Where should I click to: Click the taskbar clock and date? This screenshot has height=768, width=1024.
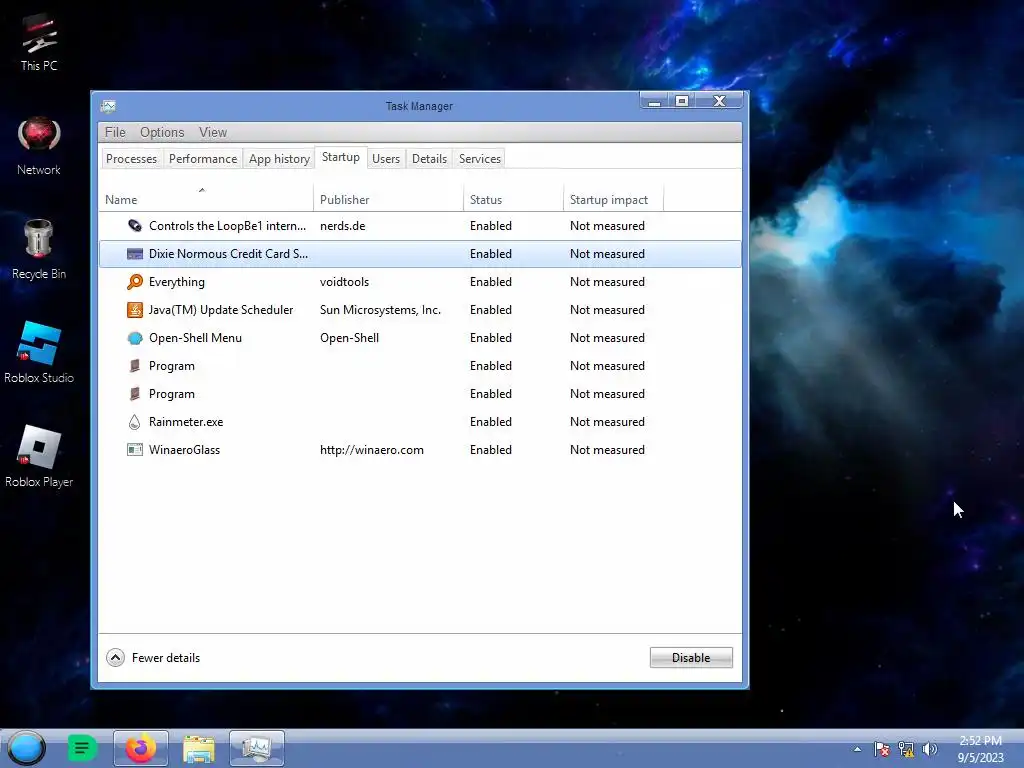pos(980,749)
